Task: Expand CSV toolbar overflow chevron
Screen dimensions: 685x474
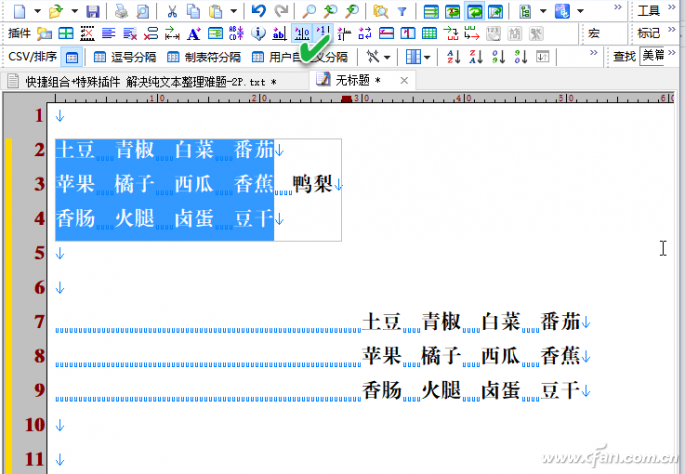Action: coord(593,53)
